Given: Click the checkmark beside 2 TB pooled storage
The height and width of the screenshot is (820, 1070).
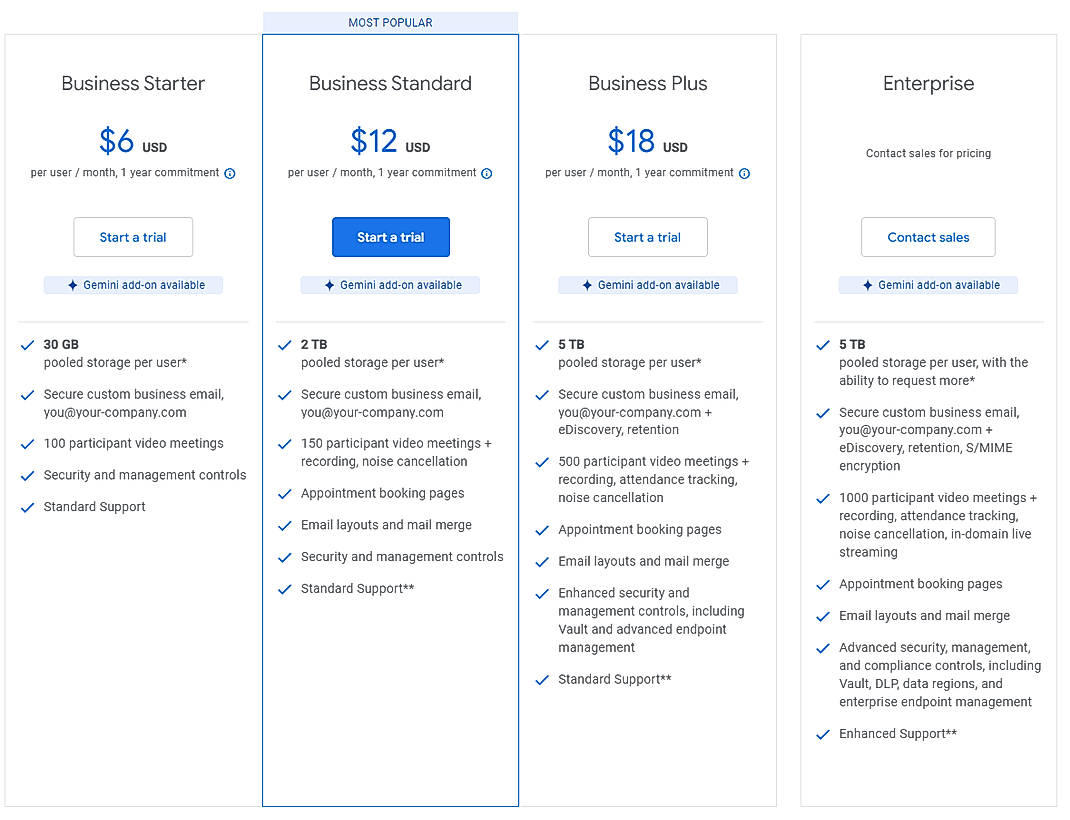Looking at the screenshot, I should [x=284, y=345].
